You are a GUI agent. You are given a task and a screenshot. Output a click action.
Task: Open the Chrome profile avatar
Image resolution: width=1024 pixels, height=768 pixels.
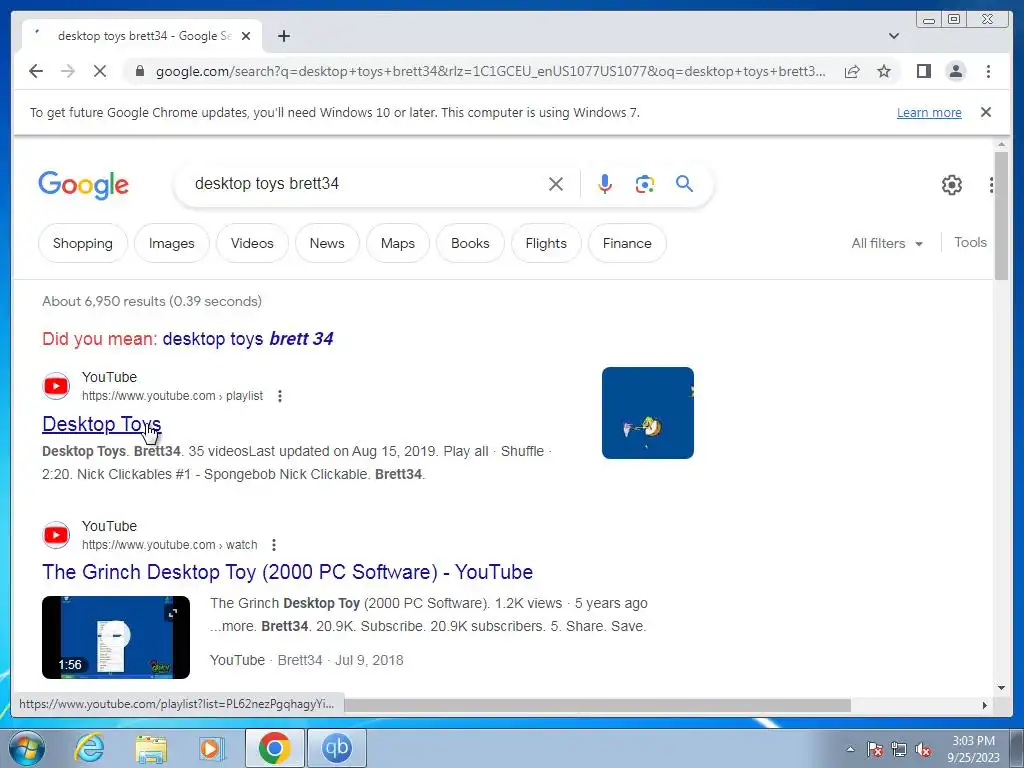955,71
